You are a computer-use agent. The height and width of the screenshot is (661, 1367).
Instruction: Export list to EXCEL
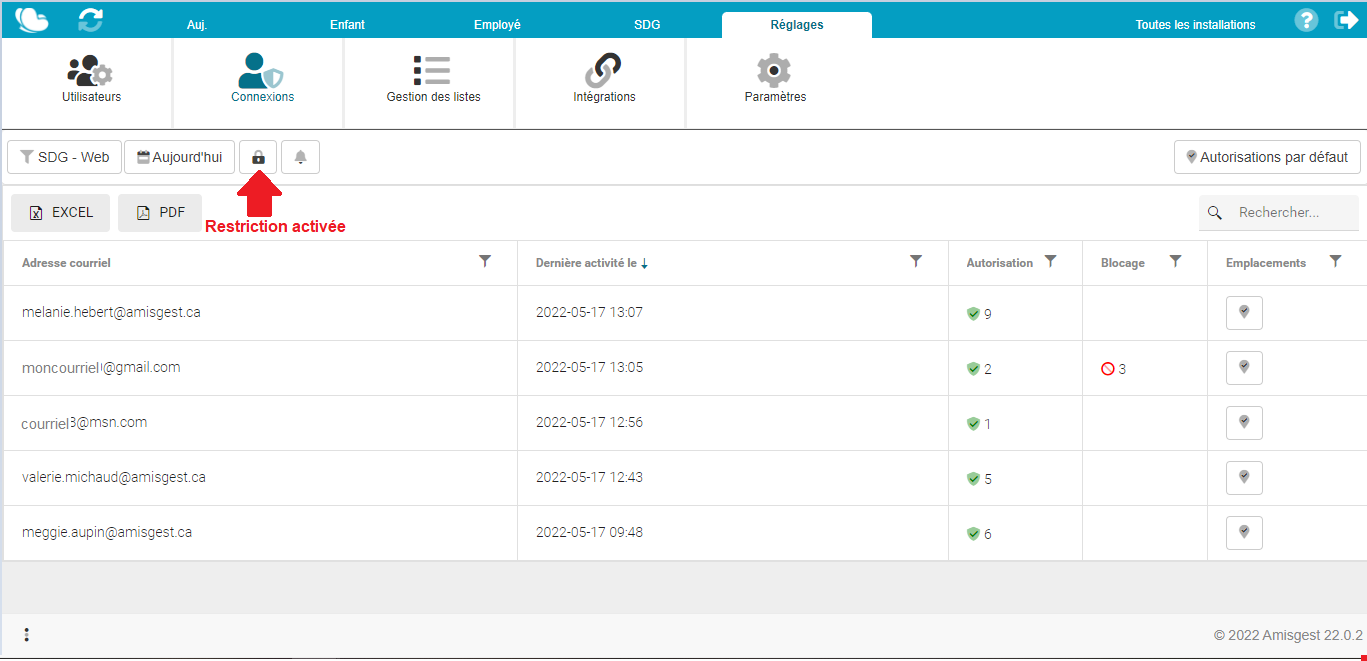point(61,212)
